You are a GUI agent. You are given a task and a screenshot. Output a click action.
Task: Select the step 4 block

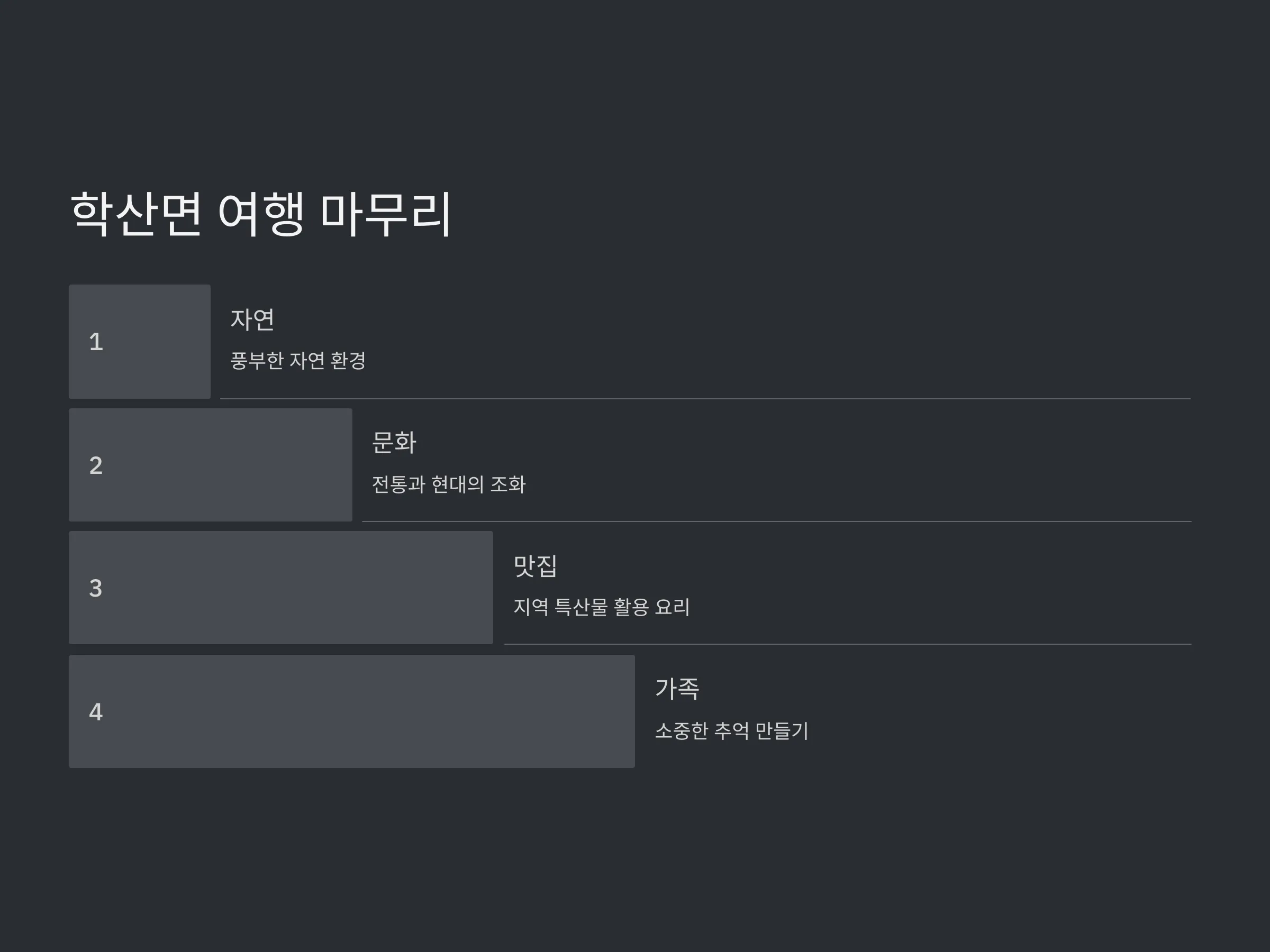tap(352, 711)
